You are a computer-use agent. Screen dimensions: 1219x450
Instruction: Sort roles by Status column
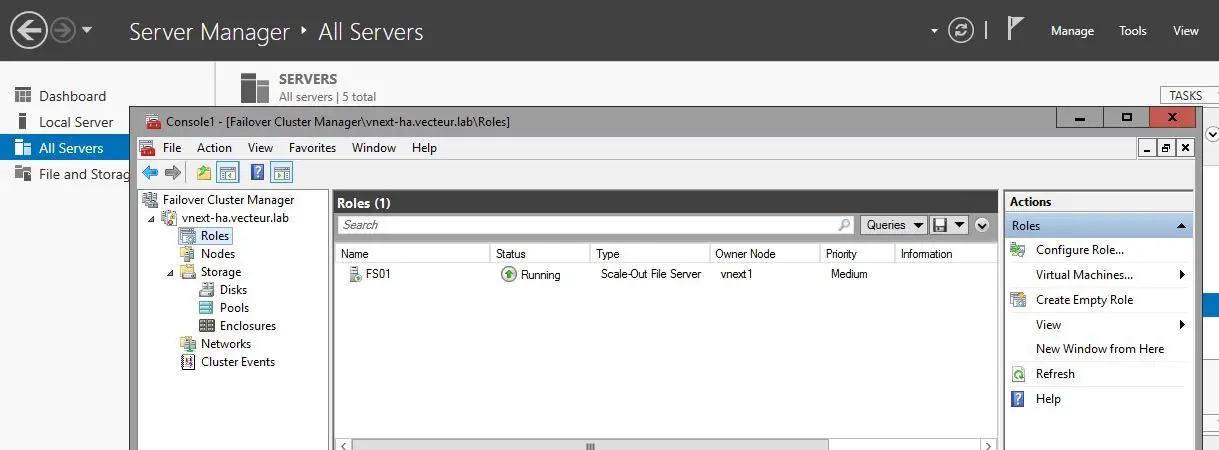(x=540, y=254)
